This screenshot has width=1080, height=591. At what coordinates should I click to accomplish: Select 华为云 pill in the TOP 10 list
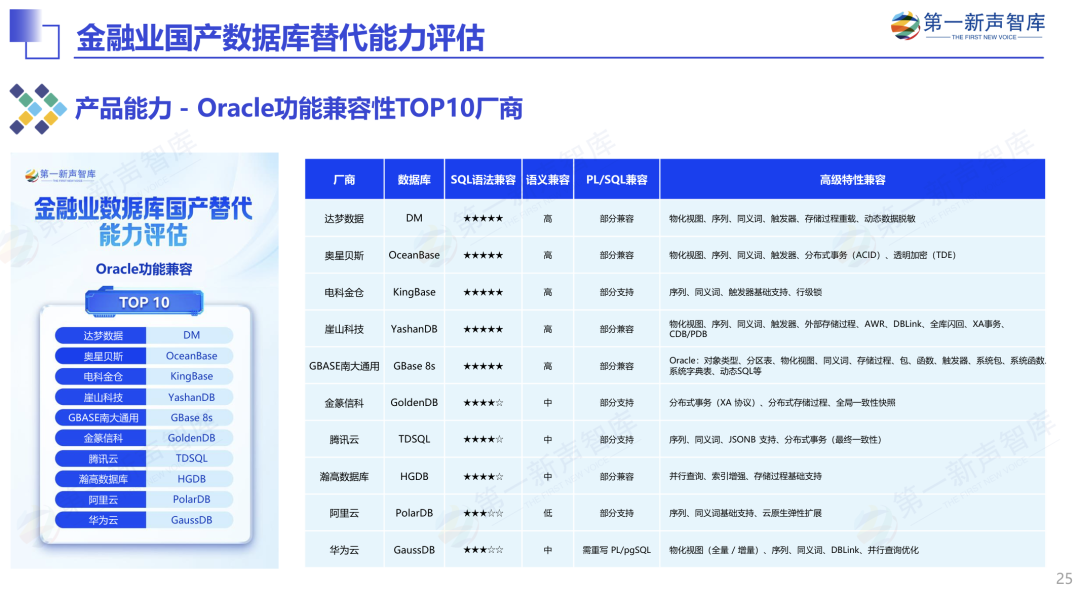point(101,520)
